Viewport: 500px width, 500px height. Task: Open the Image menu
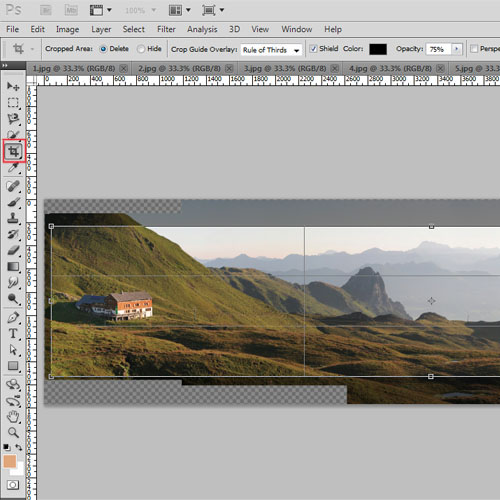click(x=67, y=29)
